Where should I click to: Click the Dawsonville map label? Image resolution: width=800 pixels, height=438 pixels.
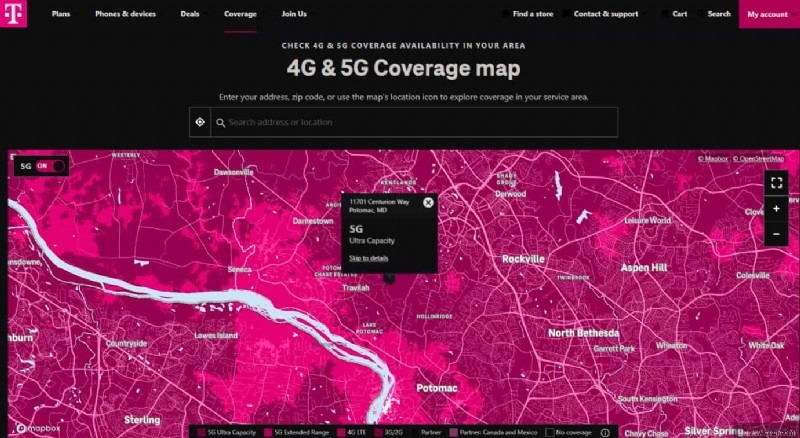click(x=234, y=172)
